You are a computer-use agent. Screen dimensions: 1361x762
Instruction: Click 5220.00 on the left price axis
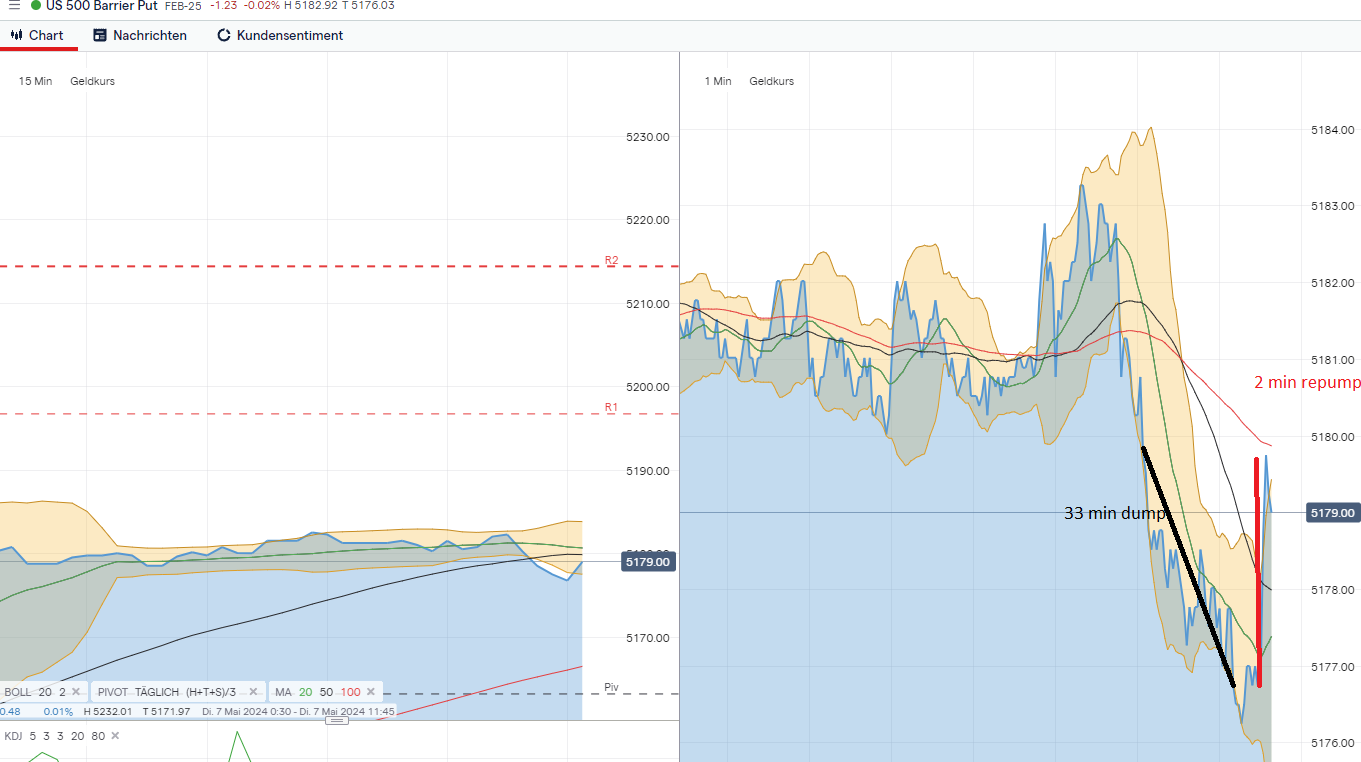(648, 220)
